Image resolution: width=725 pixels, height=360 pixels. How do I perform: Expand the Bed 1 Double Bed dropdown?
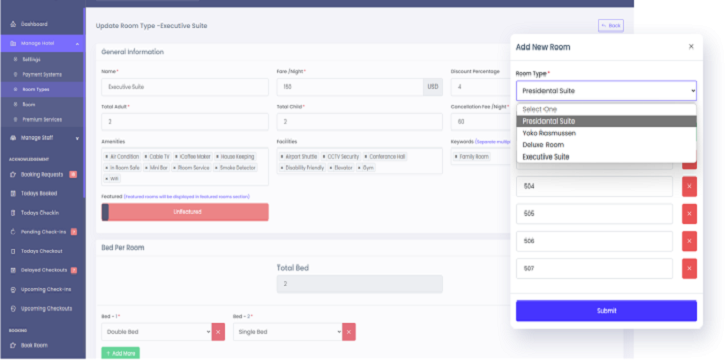tap(156, 332)
